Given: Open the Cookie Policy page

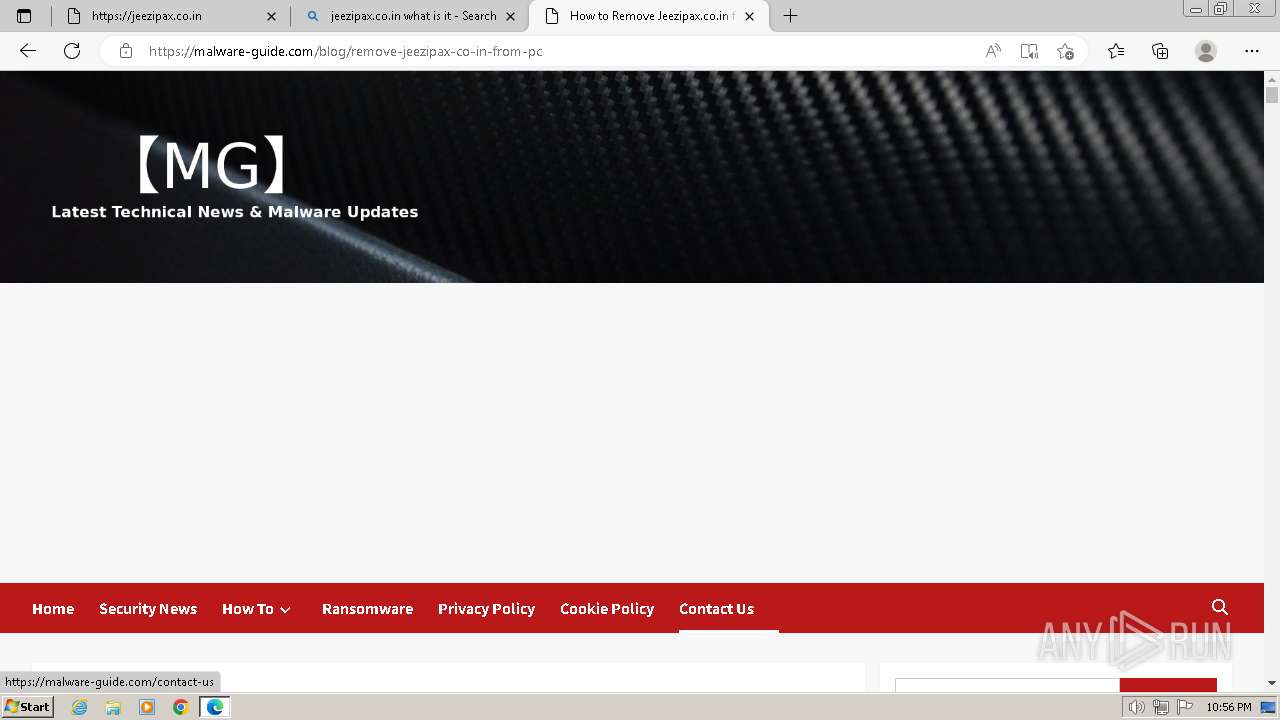Looking at the screenshot, I should [607, 608].
